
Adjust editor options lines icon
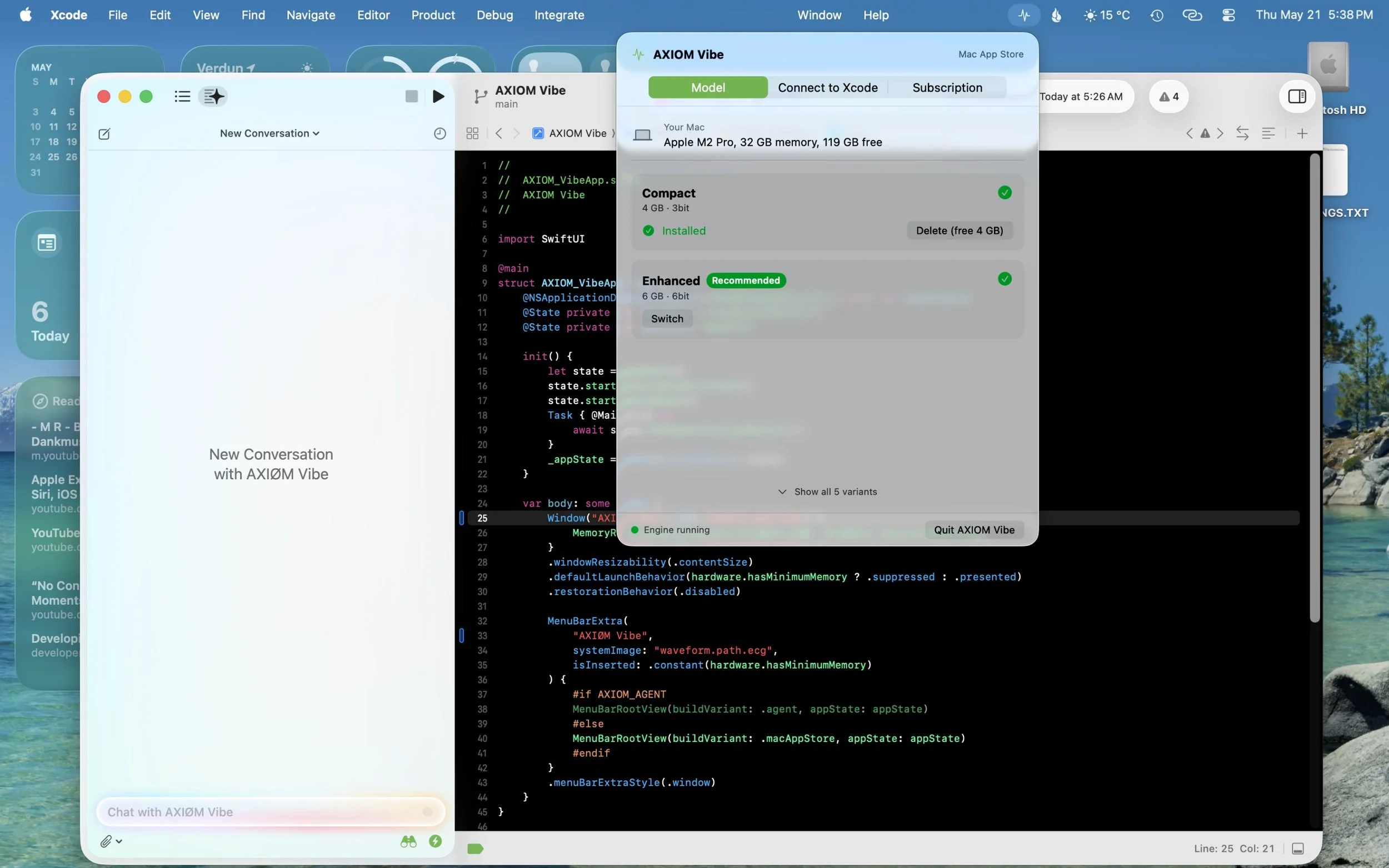tap(1268, 133)
